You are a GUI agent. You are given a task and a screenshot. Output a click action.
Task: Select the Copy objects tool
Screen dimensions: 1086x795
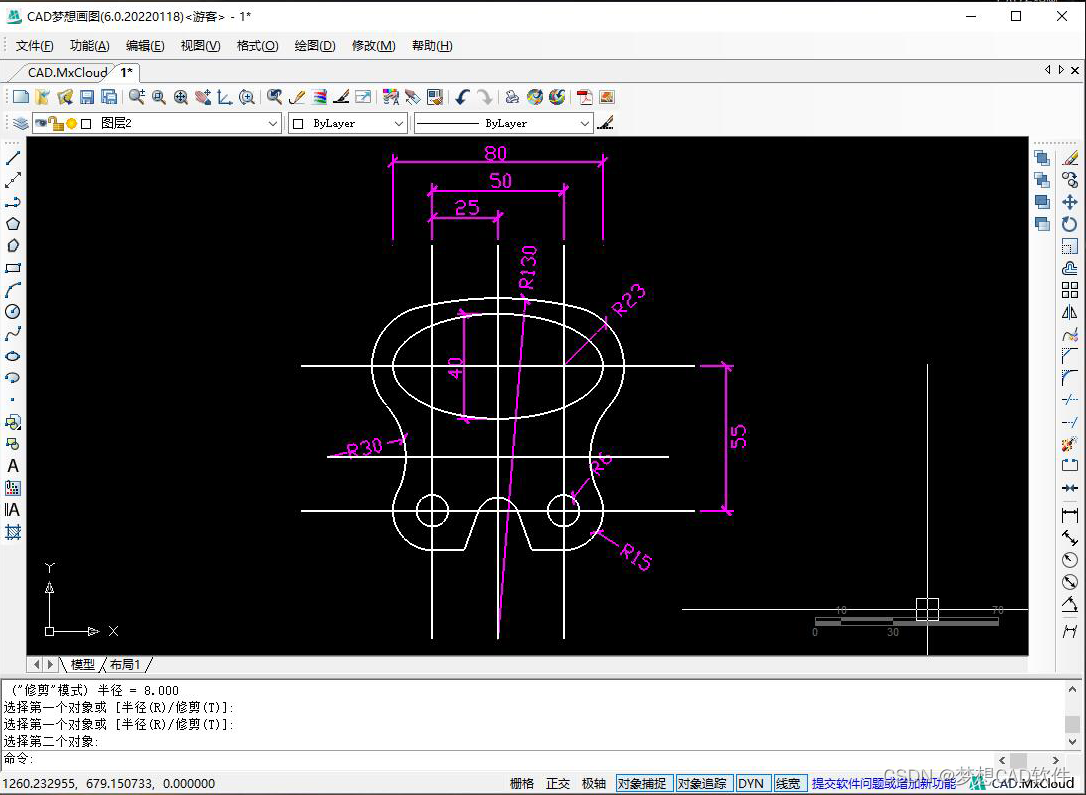[1070, 180]
